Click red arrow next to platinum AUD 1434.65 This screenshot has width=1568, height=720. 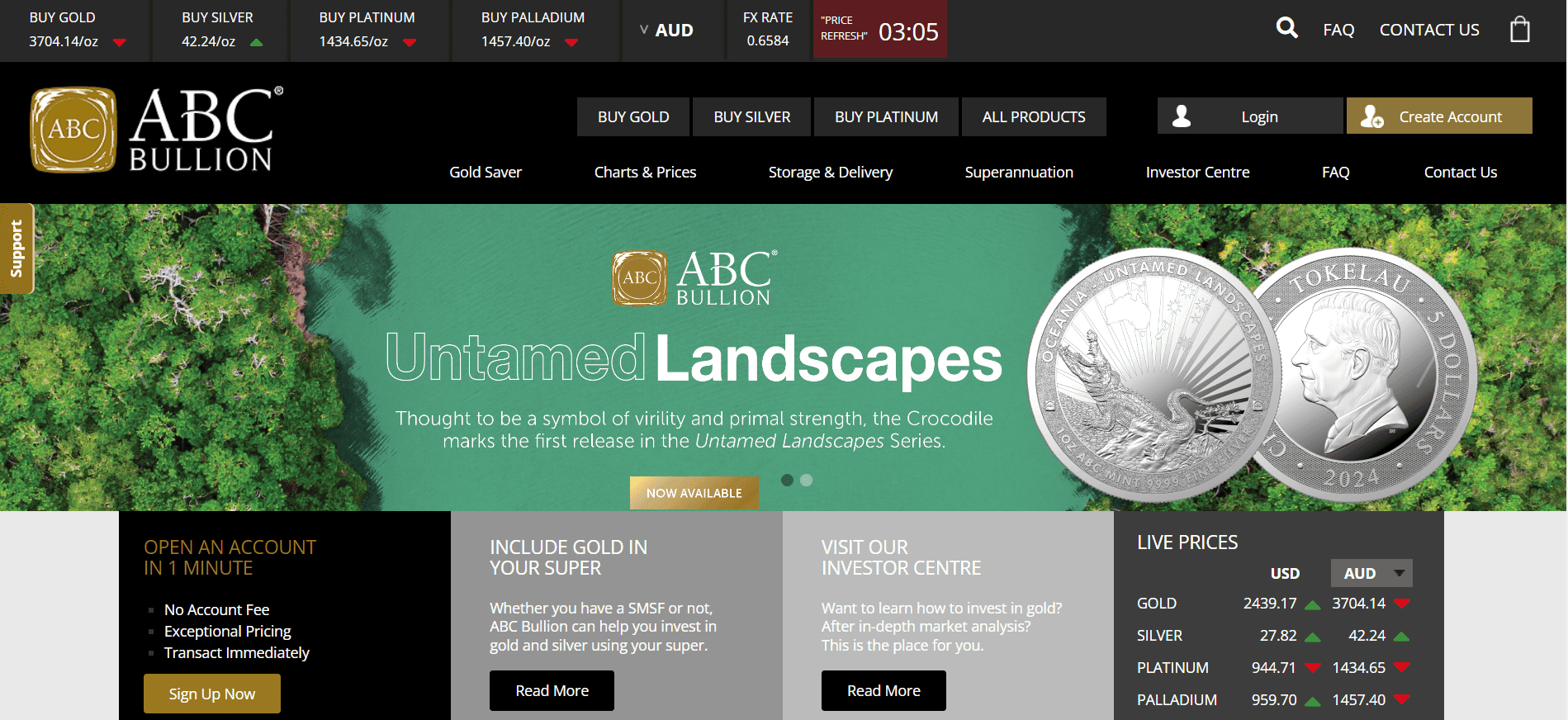click(x=1402, y=667)
